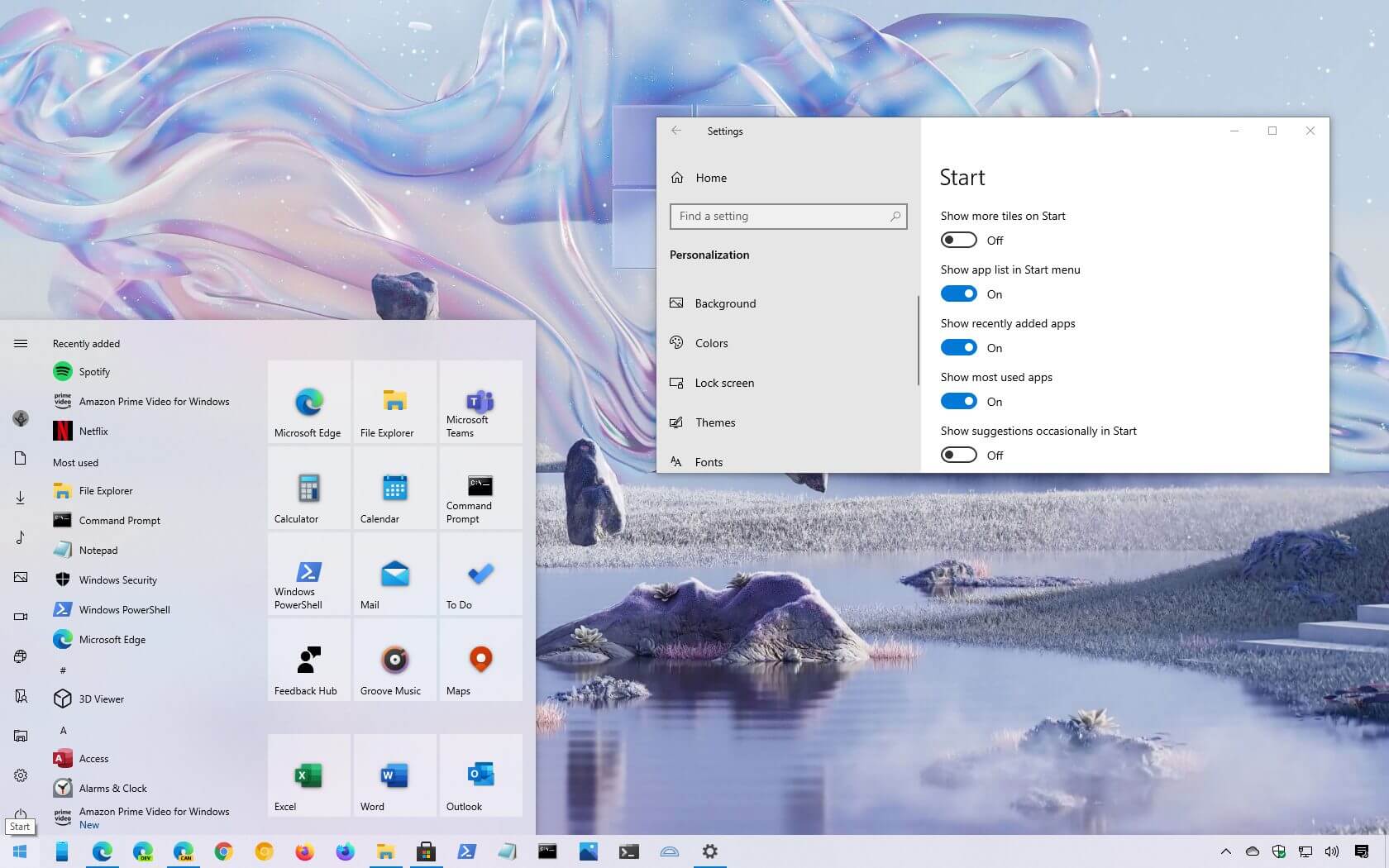The height and width of the screenshot is (868, 1389).
Task: Click the back arrow in Settings
Action: pos(676,131)
